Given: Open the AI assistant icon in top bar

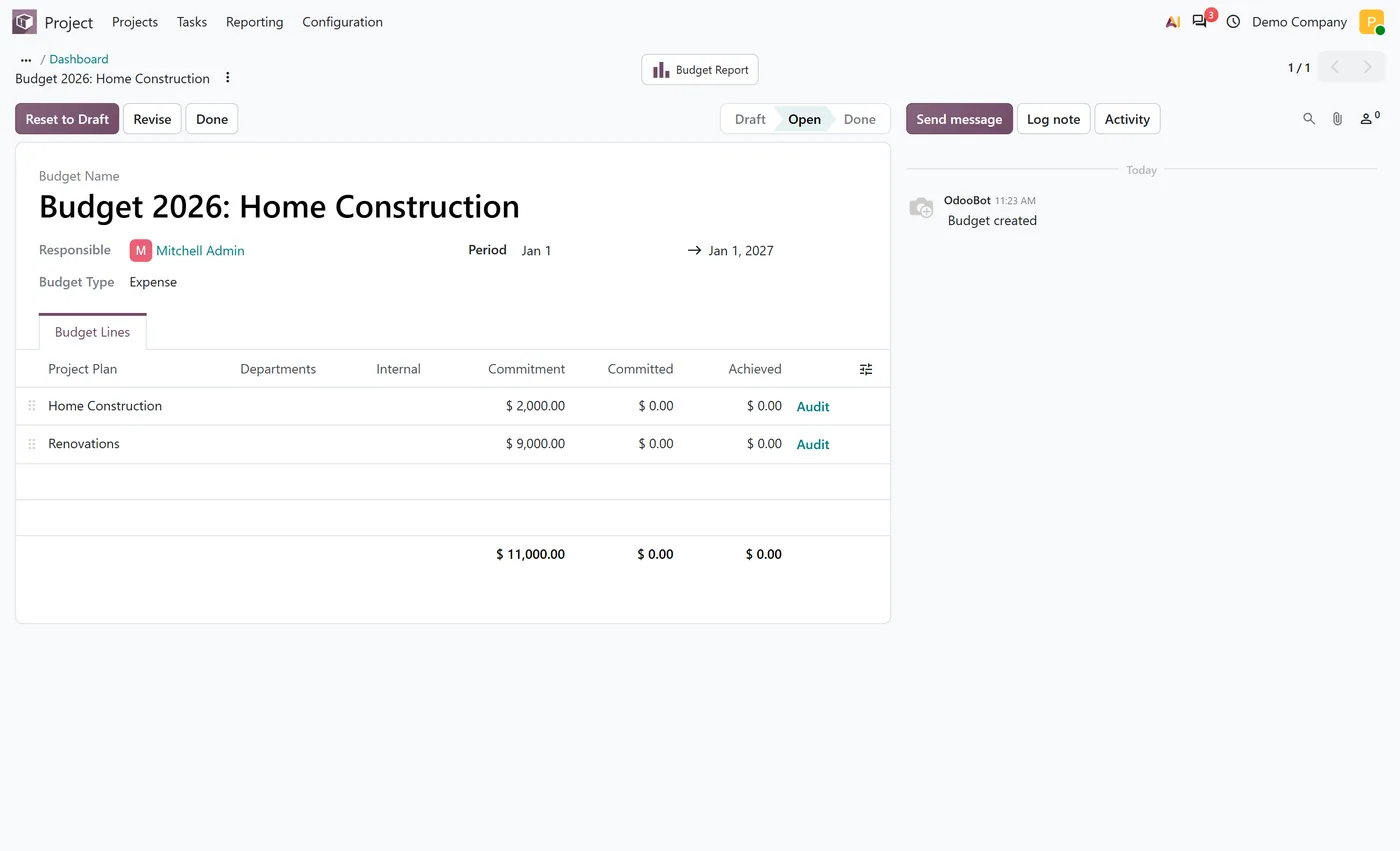Looking at the screenshot, I should (x=1173, y=21).
